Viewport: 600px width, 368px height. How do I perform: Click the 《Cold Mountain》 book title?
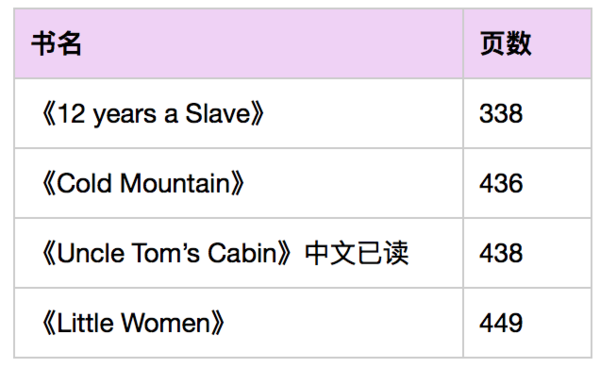point(142,183)
